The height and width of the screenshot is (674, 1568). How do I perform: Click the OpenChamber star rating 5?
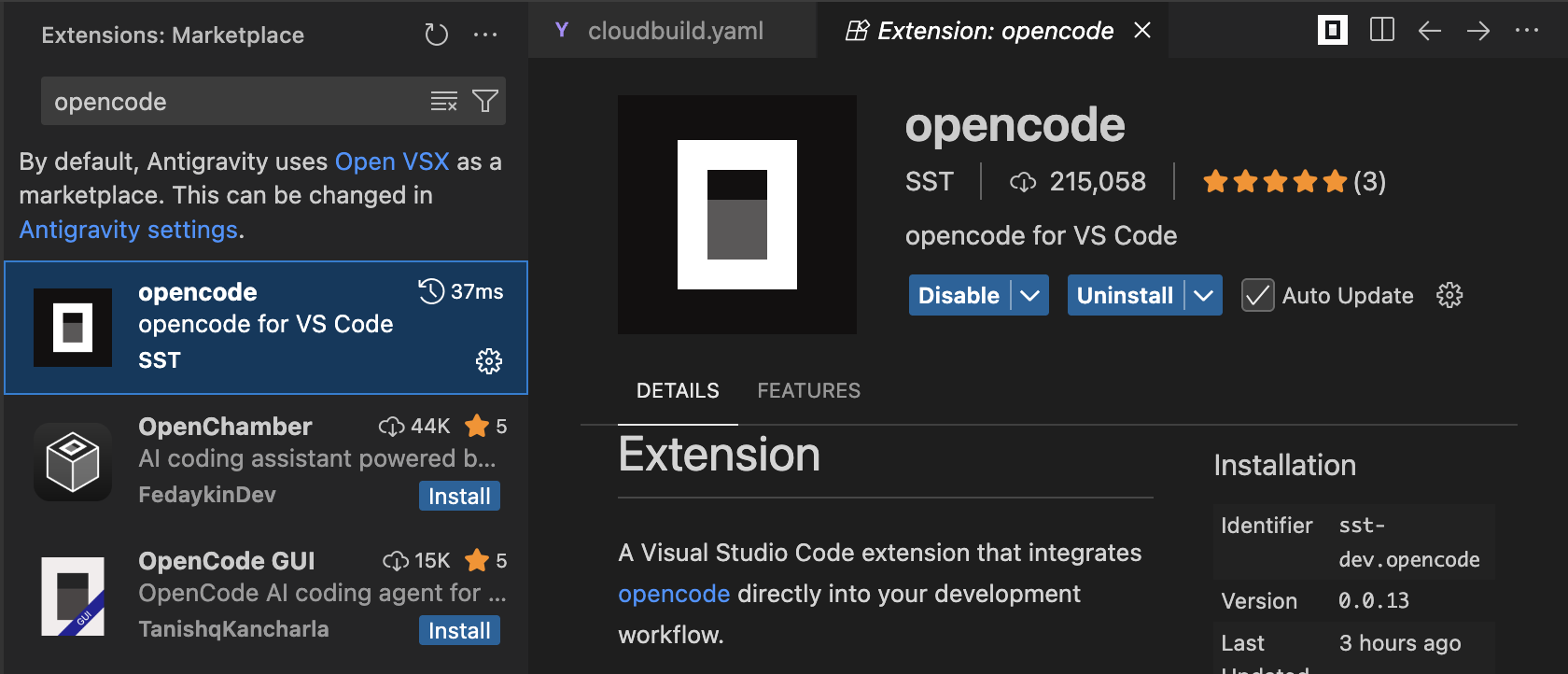pos(486,427)
